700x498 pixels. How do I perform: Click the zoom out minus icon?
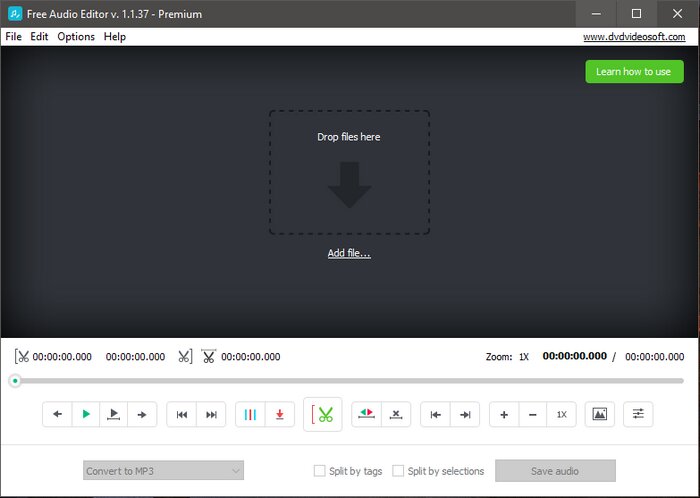533,414
